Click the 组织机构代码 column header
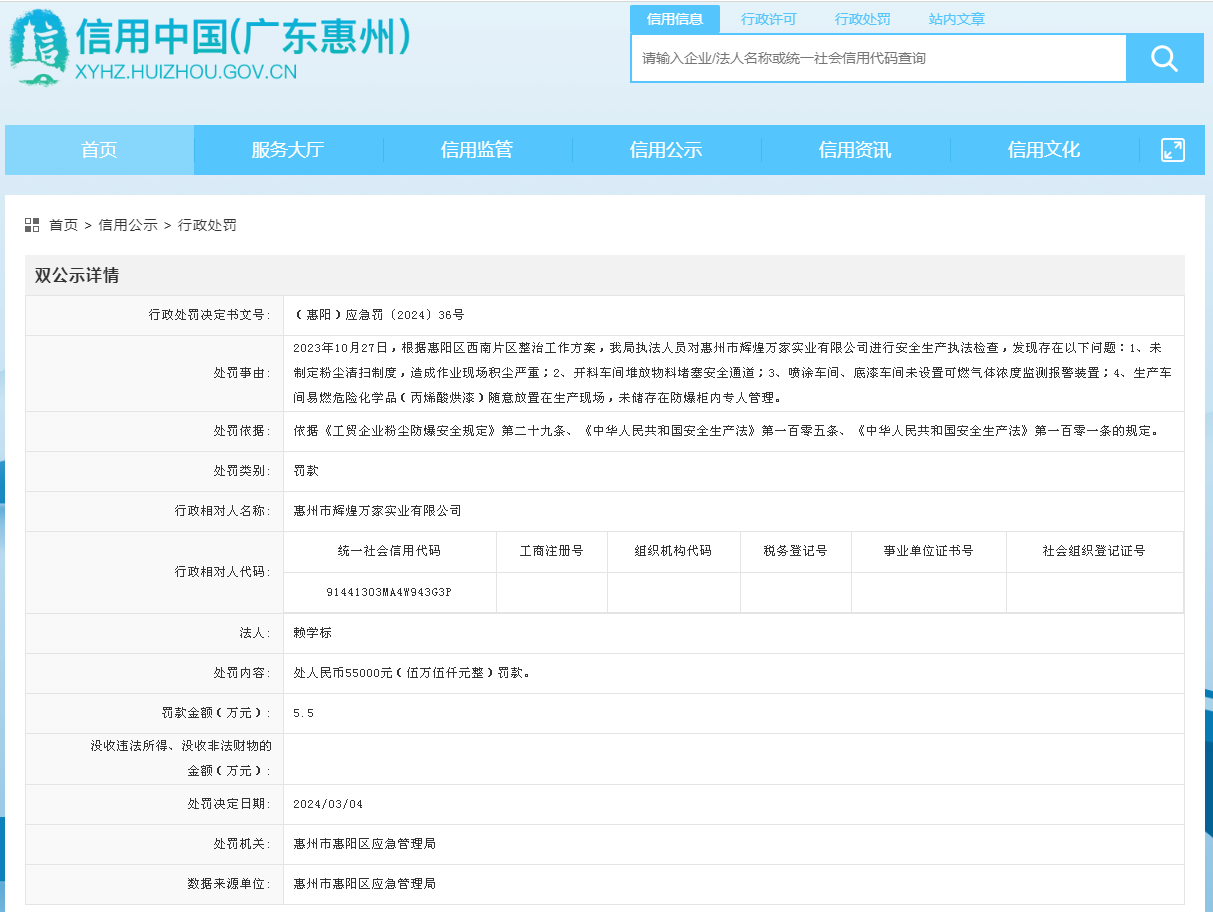Image resolution: width=1213 pixels, height=912 pixels. 673,551
